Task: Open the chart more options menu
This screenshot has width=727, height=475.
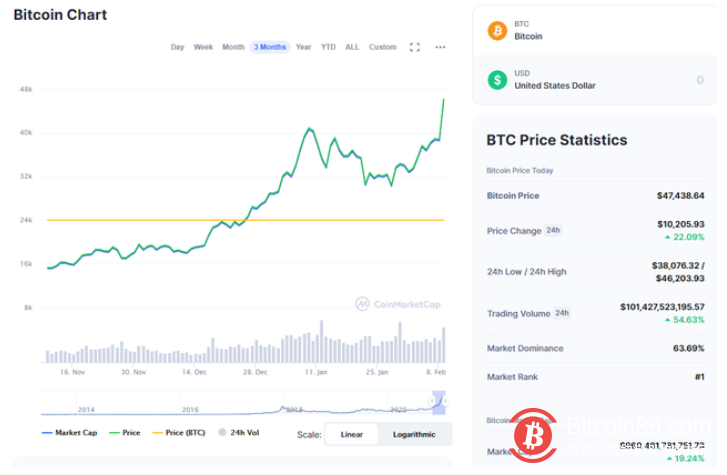Action: tap(440, 47)
